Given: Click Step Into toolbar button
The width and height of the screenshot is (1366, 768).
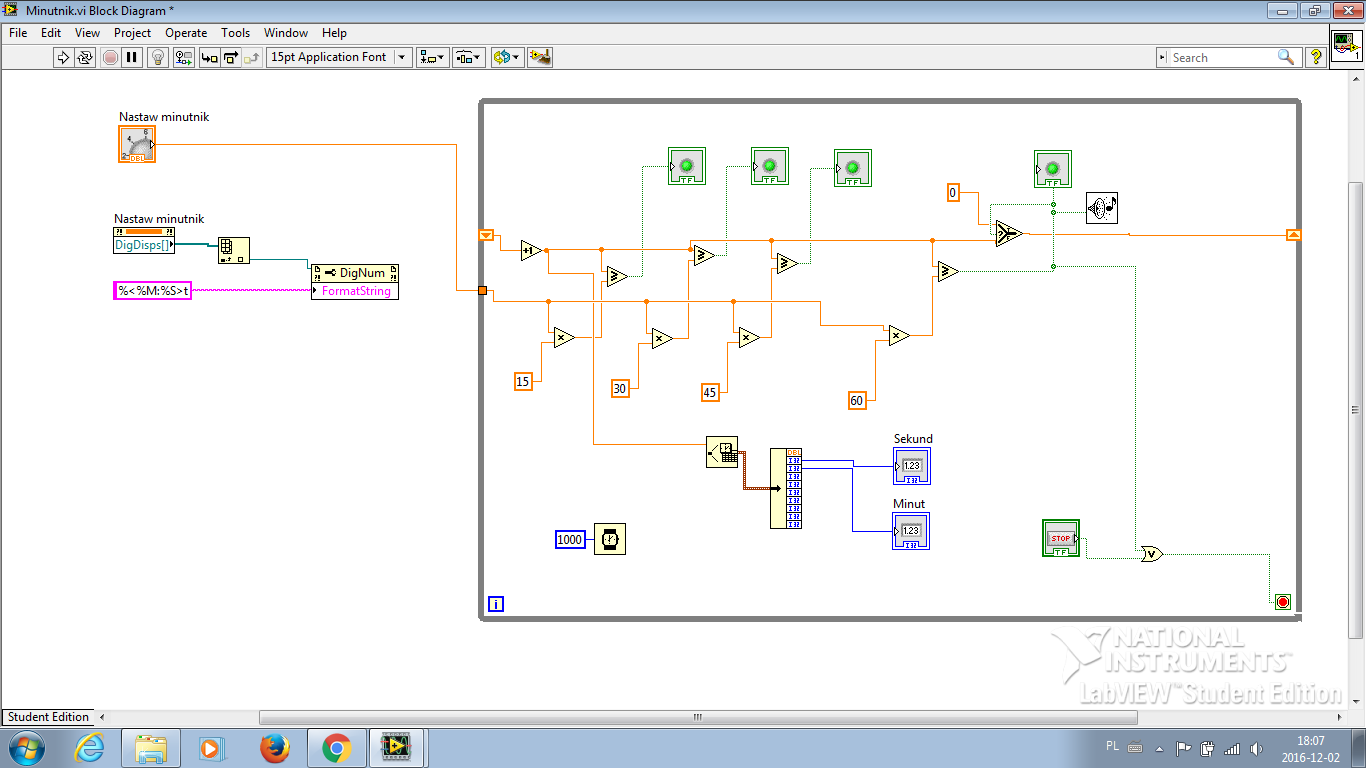Looking at the screenshot, I should pyautogui.click(x=209, y=57).
